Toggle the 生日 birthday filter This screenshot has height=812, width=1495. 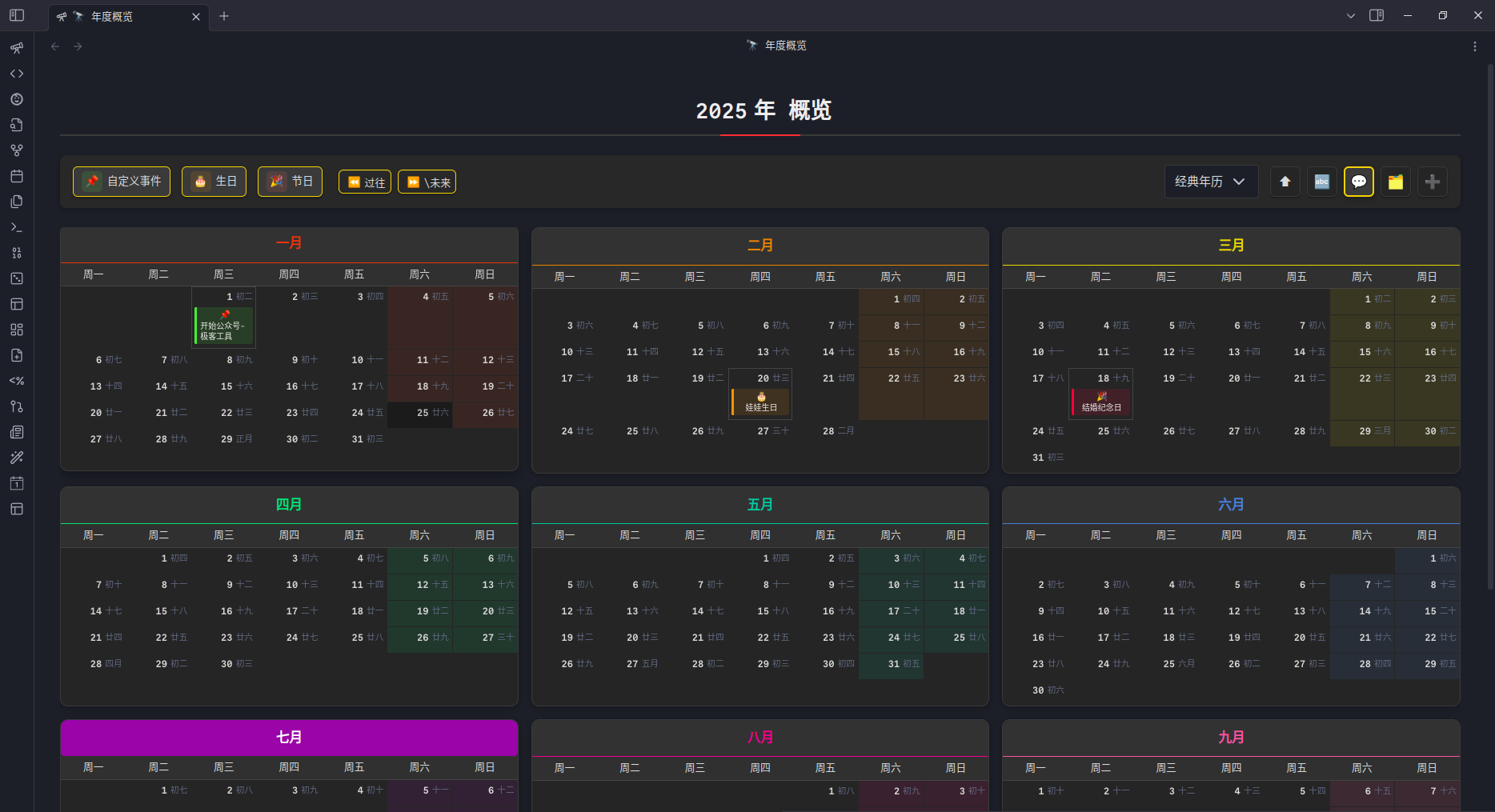tap(214, 182)
